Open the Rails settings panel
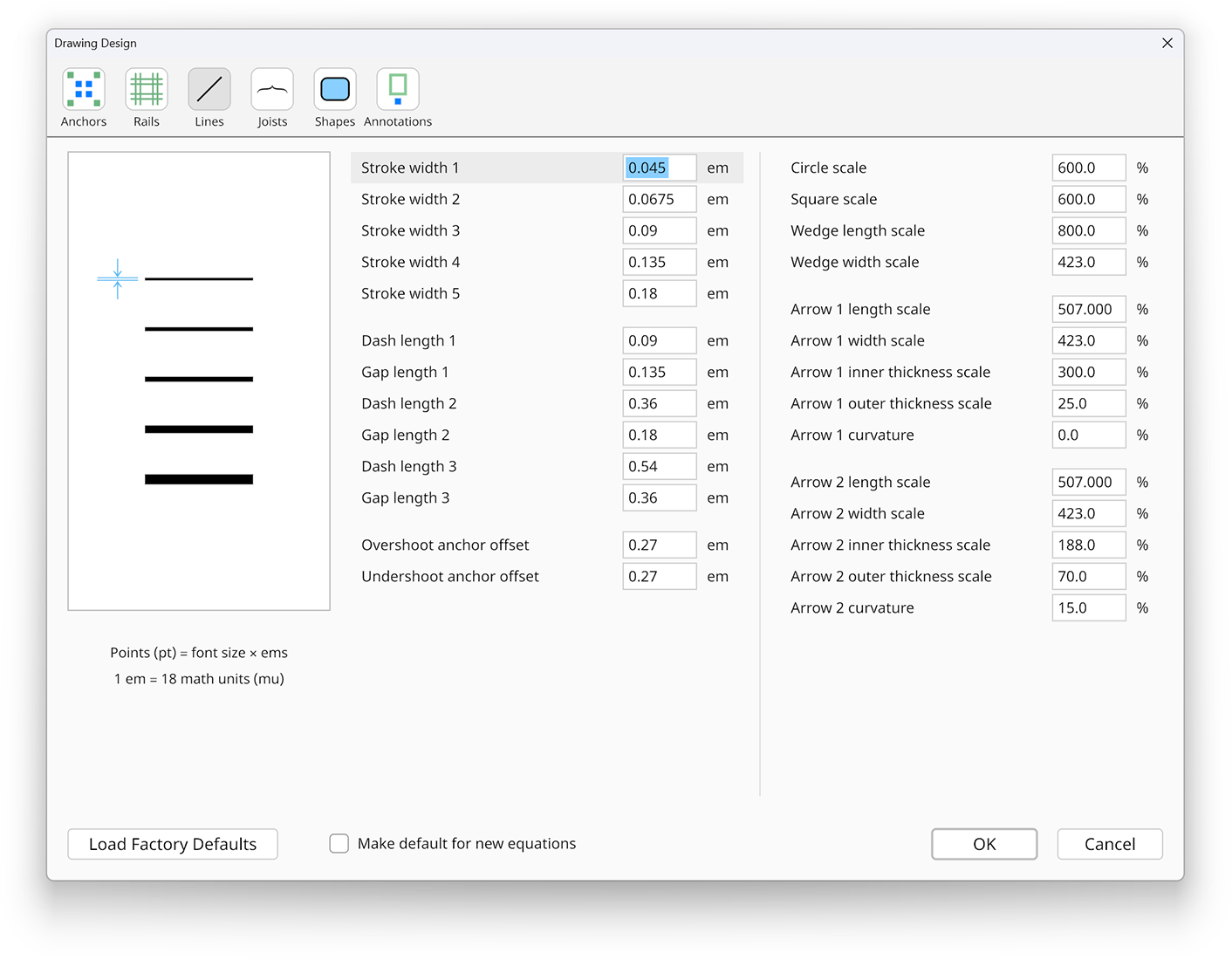The width and height of the screenshot is (1232, 960). tap(146, 97)
